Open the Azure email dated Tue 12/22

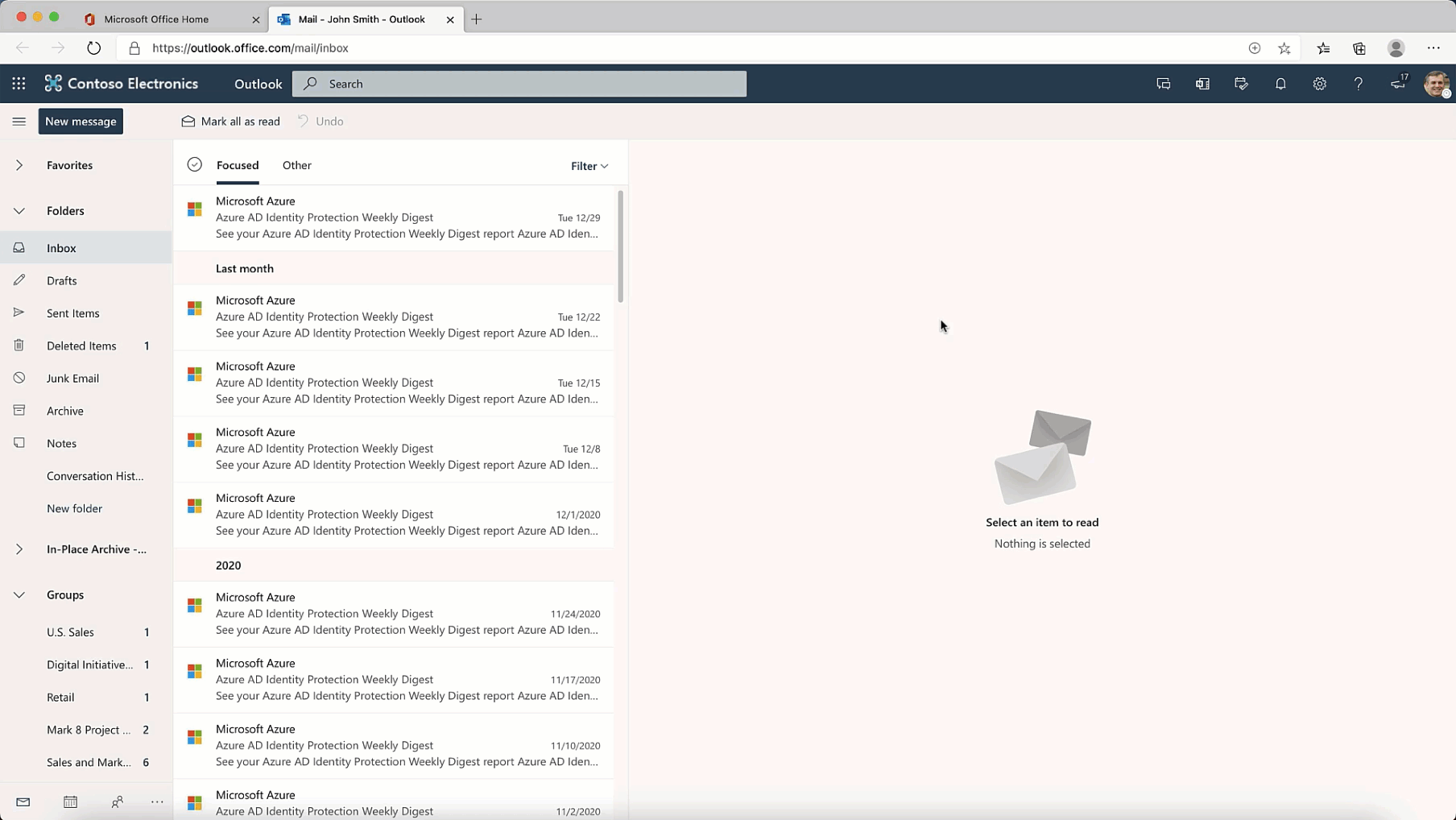[394, 317]
